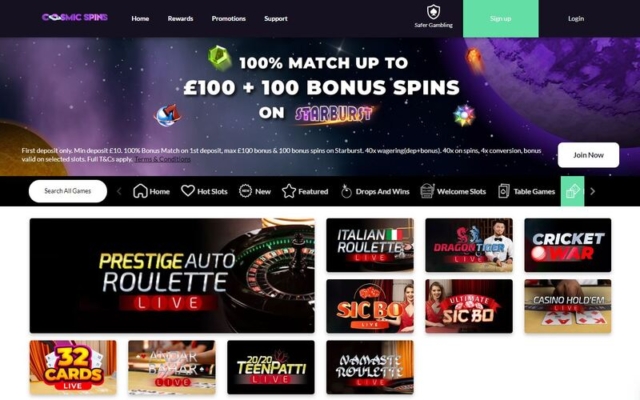640x400 pixels.
Task: Choose the Featured star icon
Action: coord(289,191)
